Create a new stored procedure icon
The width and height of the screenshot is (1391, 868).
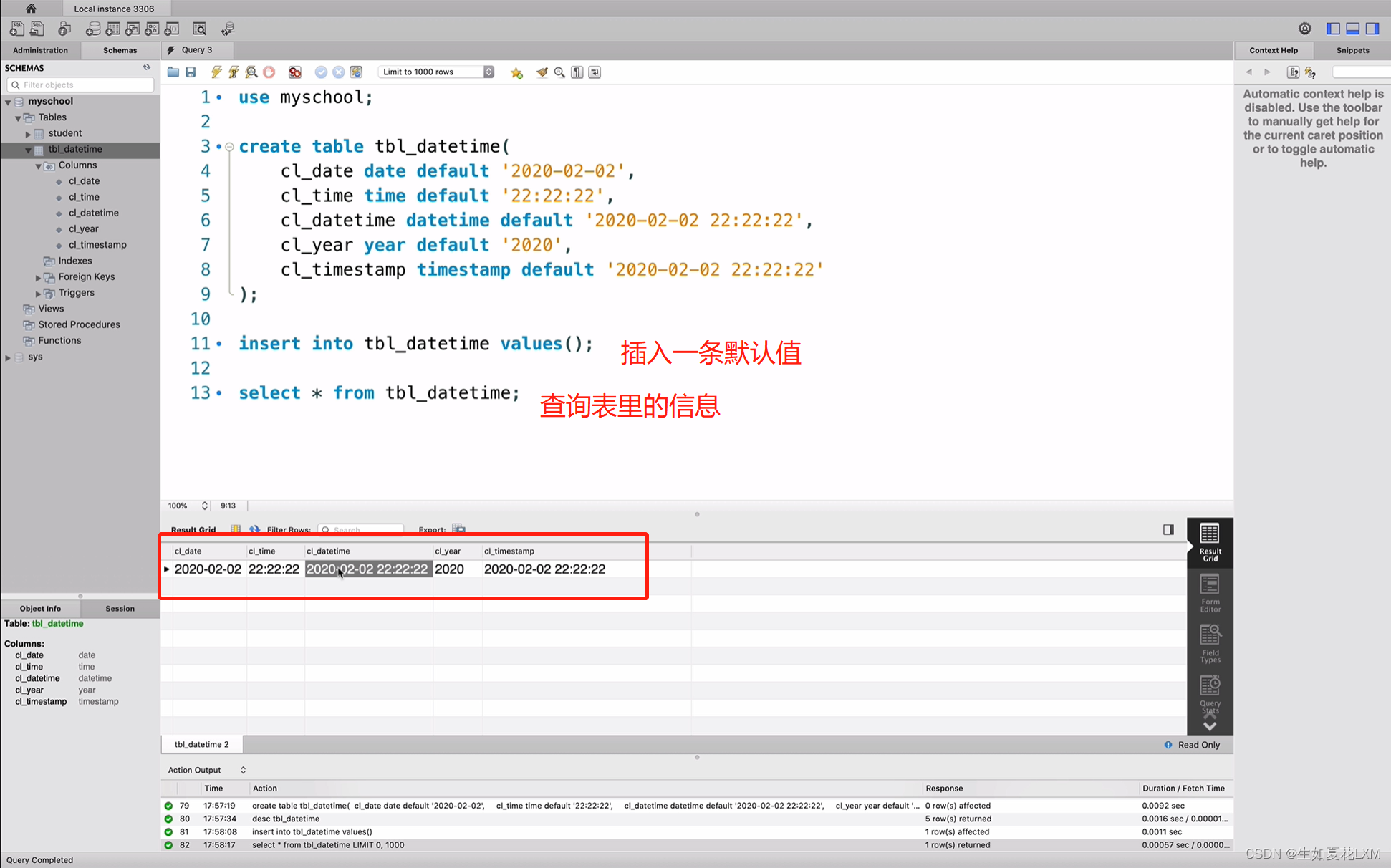point(152,29)
